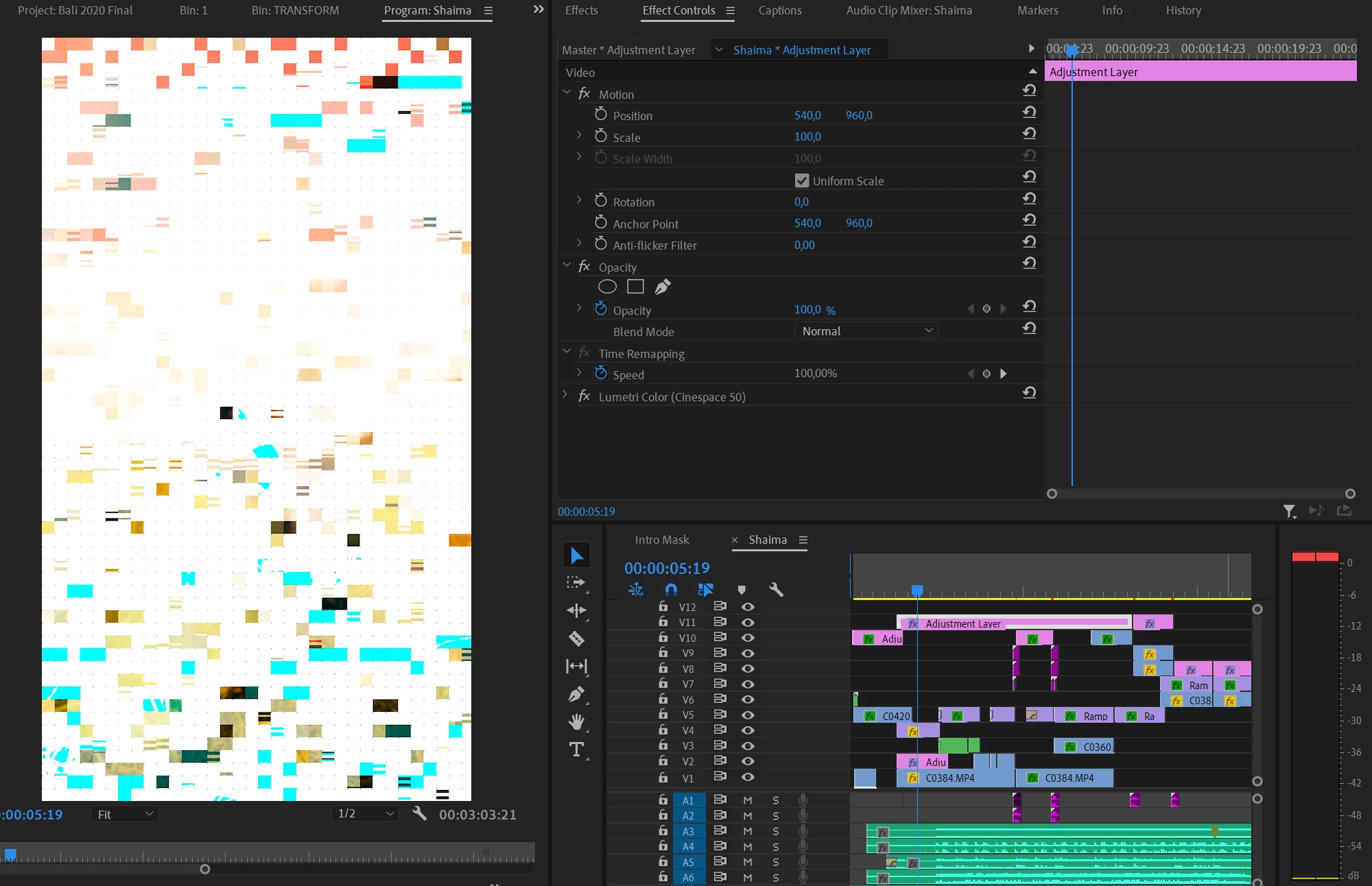The height and width of the screenshot is (886, 1372).
Task: Open the Intro Mask sequence tab
Action: click(661, 540)
